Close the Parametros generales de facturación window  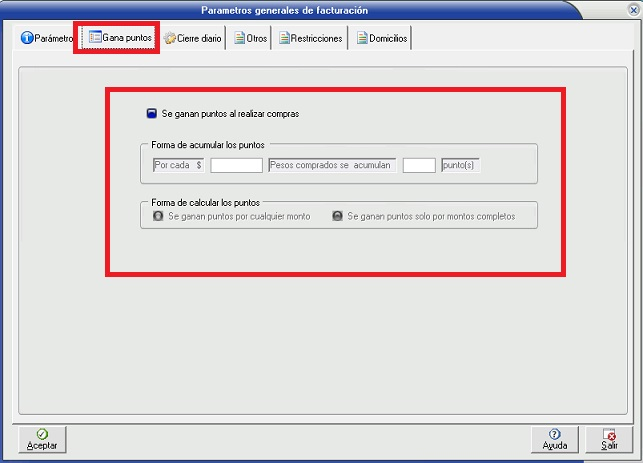(x=632, y=10)
